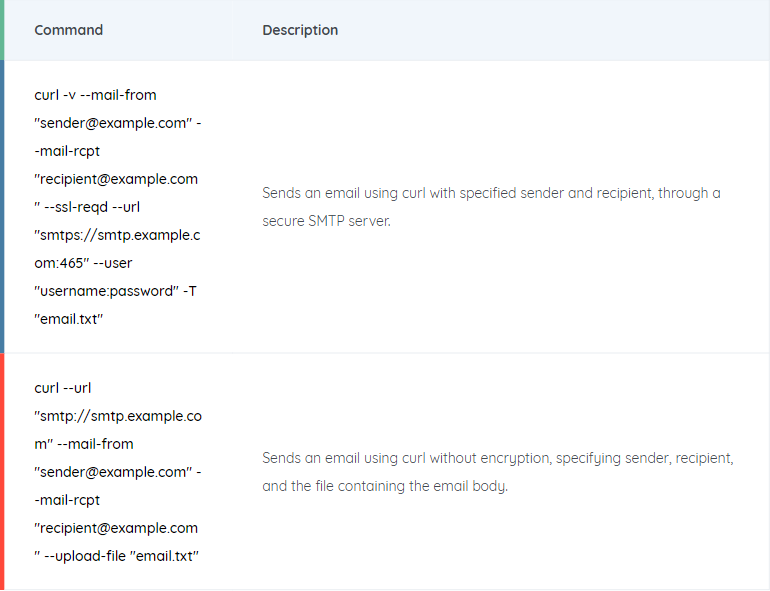This screenshot has width=770, height=591.
Task: Click the blue bar beside the first command row
Action: [x=2, y=206]
